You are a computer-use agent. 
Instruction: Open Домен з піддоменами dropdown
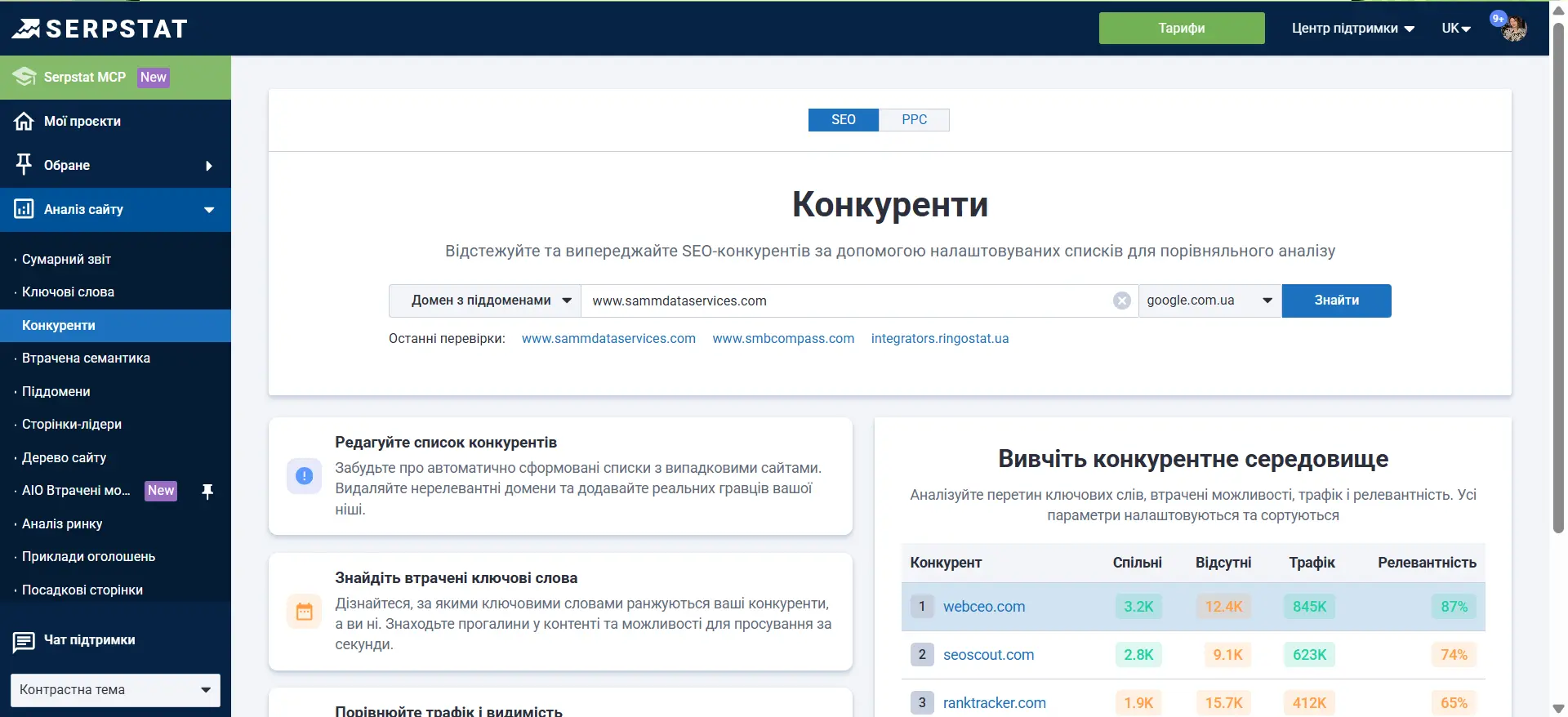coord(485,301)
